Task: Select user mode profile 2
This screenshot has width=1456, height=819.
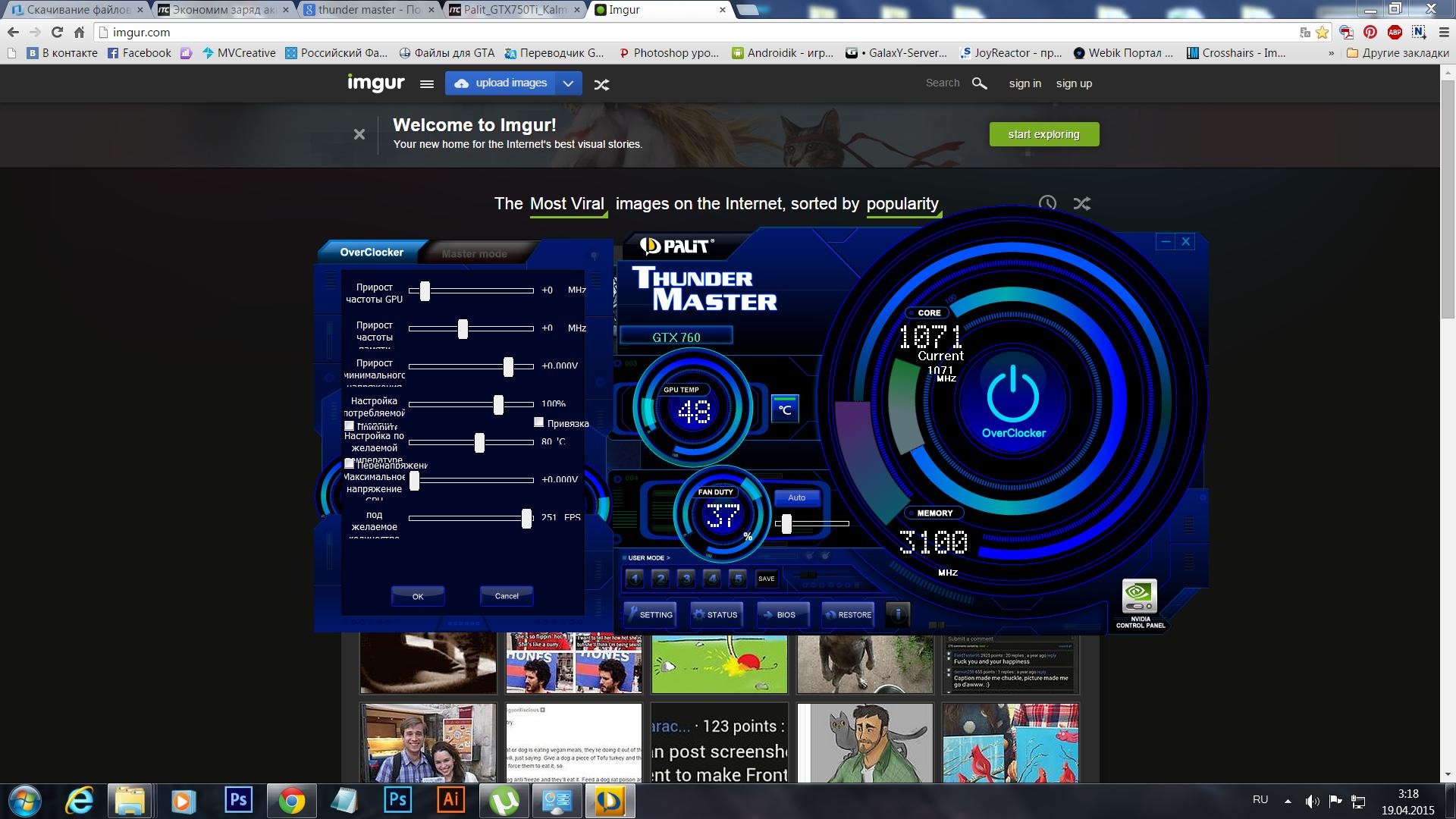Action: pyautogui.click(x=661, y=579)
